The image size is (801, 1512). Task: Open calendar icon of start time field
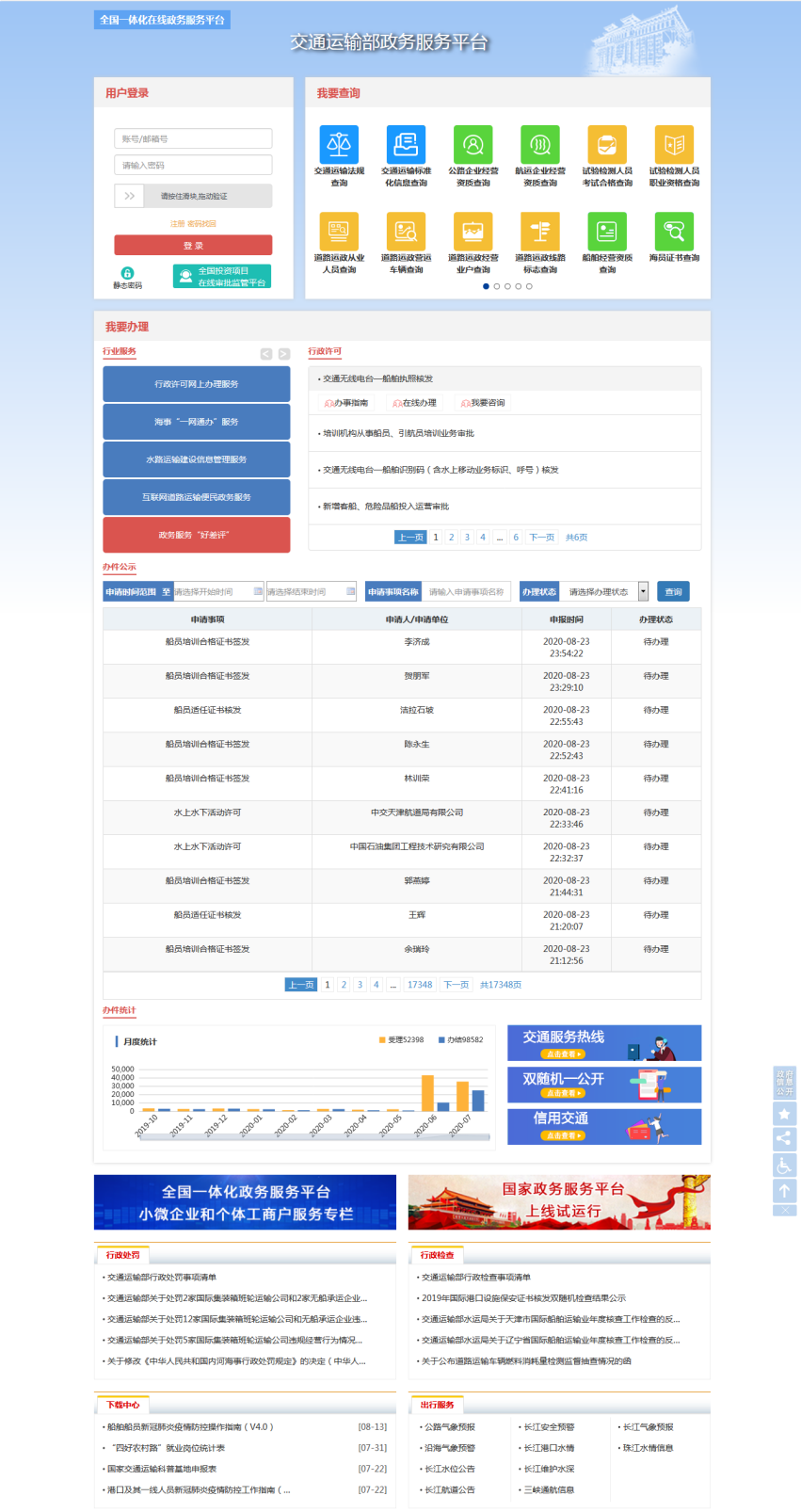click(258, 591)
